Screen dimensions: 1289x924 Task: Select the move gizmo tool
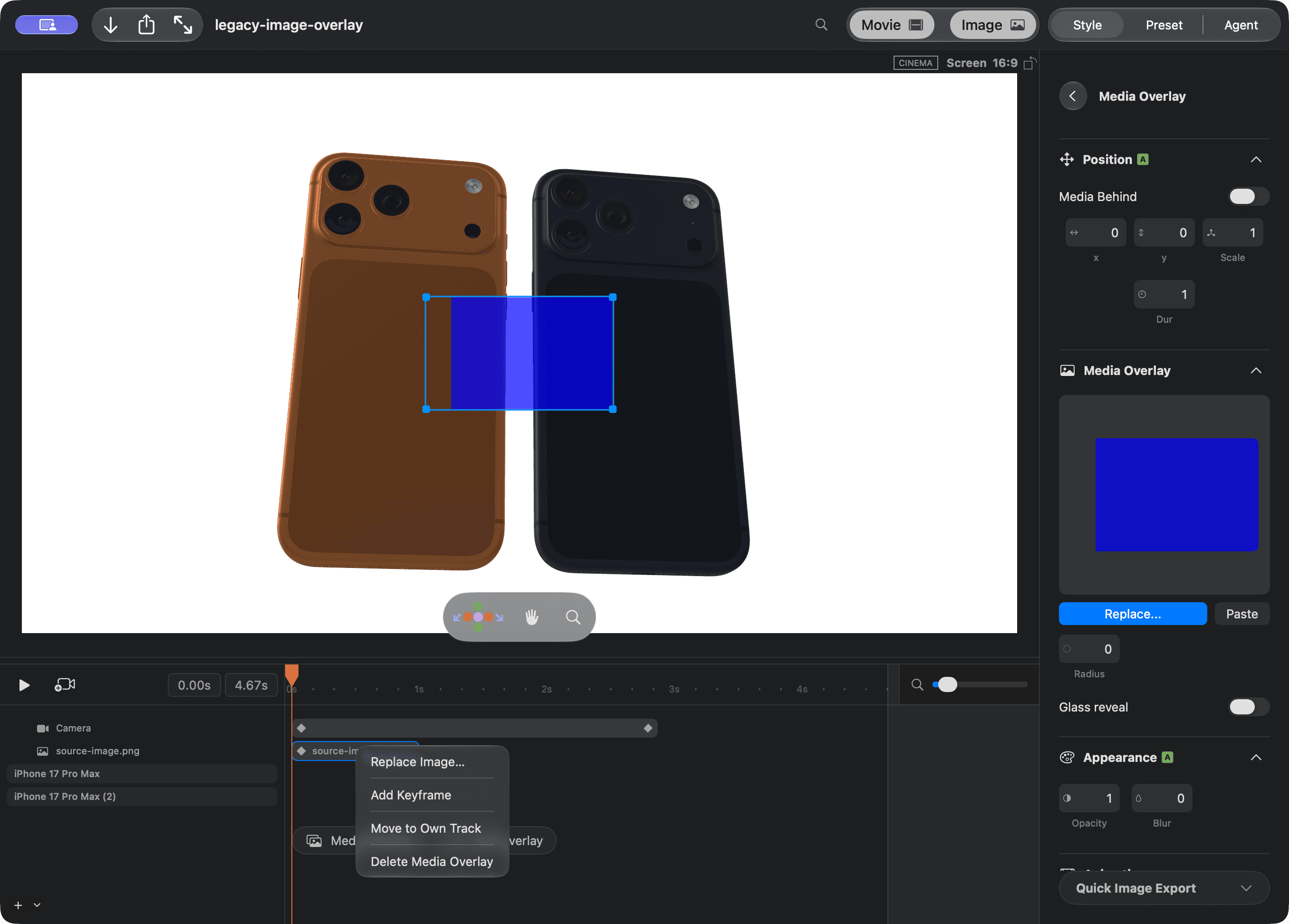point(478,617)
